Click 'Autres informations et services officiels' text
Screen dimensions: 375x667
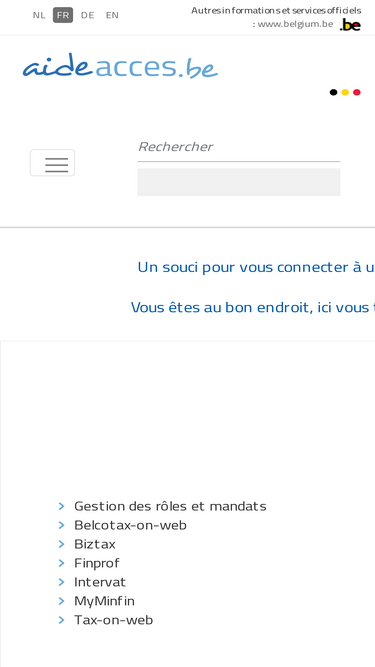click(276, 10)
